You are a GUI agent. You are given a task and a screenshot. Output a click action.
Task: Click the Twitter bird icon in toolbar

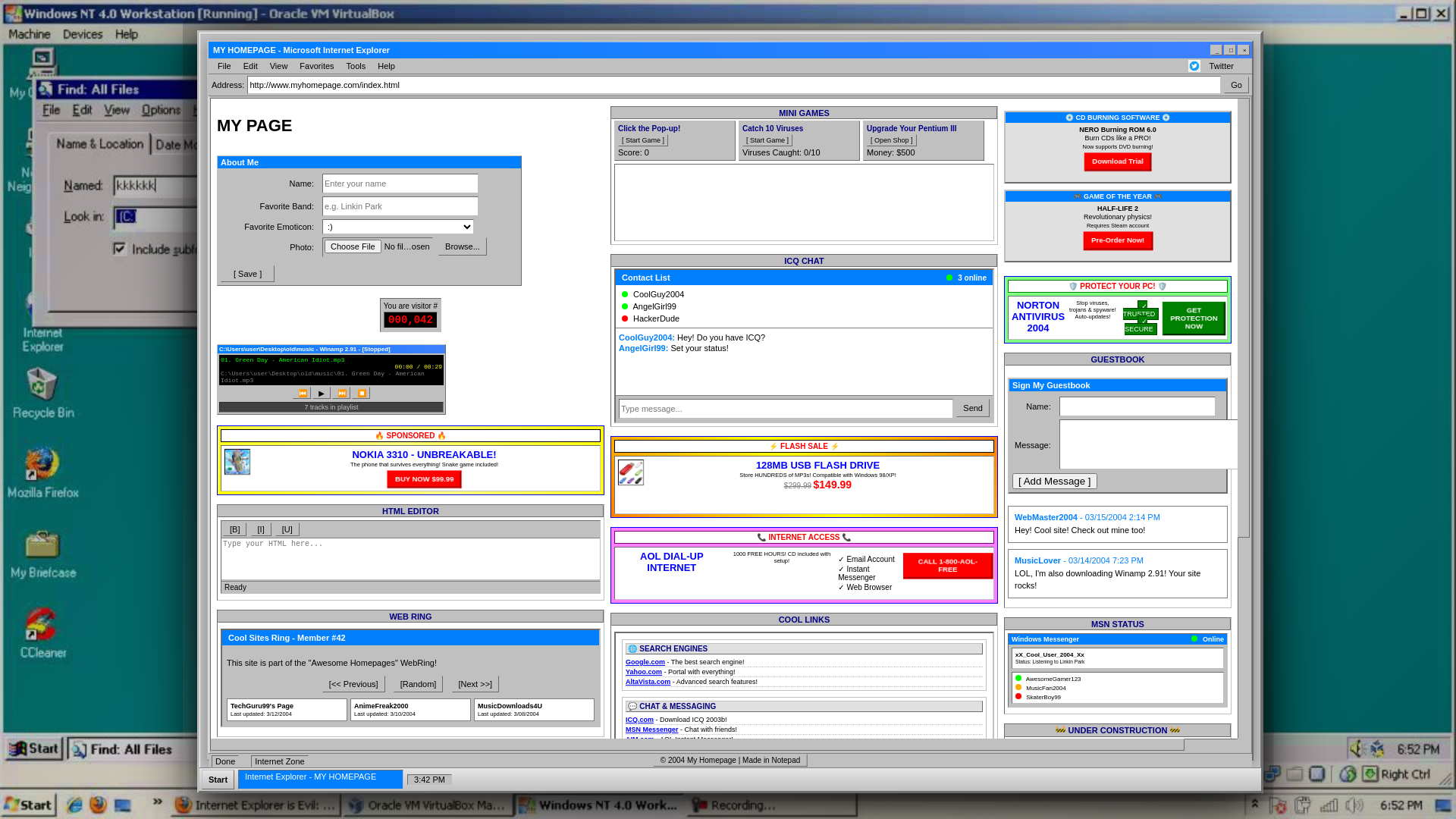(x=1194, y=66)
